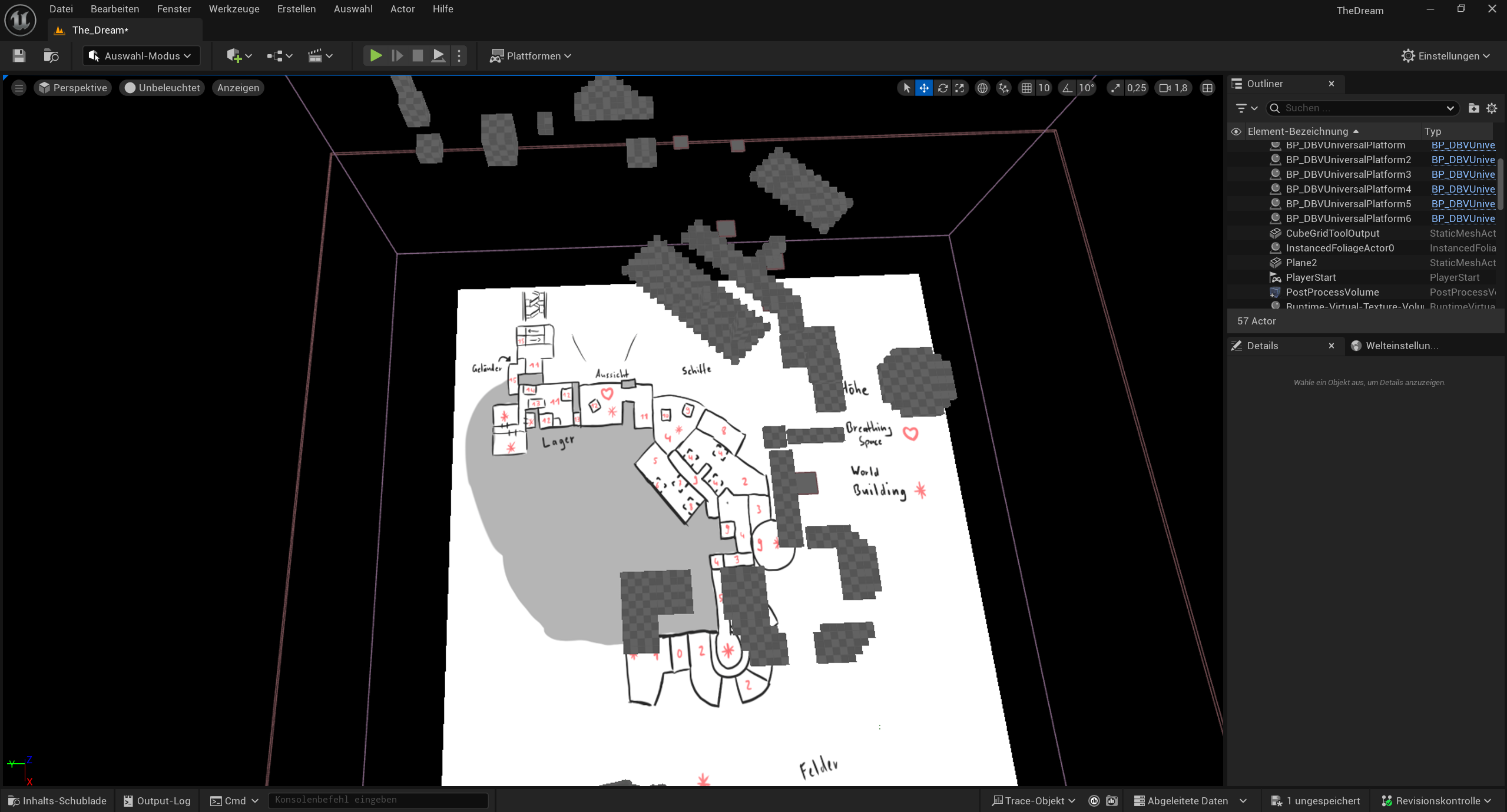Click the Konsolenbefehl eingeben input field

(378, 800)
